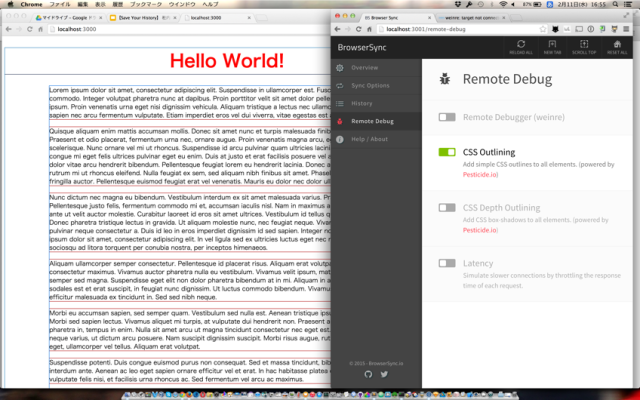Screen dimensions: 640x400
Task: Open Sync Options in the sidebar
Action: 368,85
